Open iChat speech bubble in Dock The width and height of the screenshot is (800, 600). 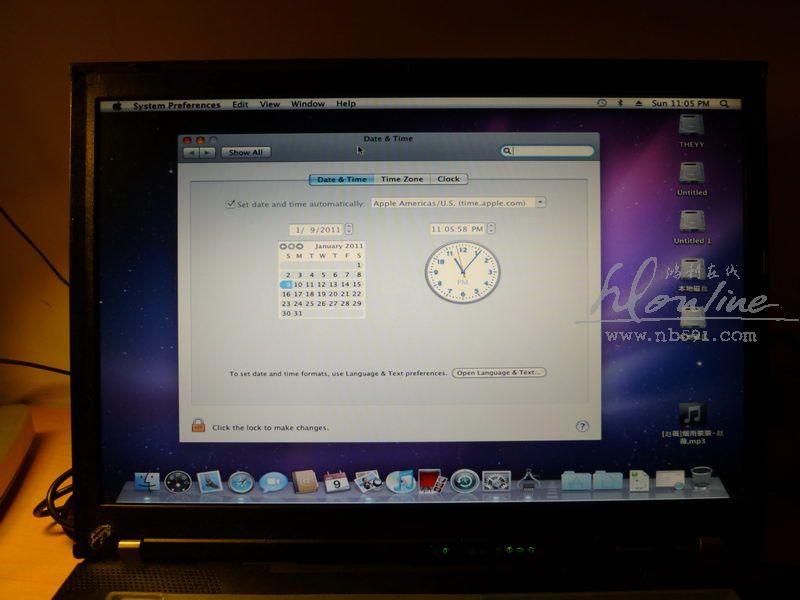[272, 482]
